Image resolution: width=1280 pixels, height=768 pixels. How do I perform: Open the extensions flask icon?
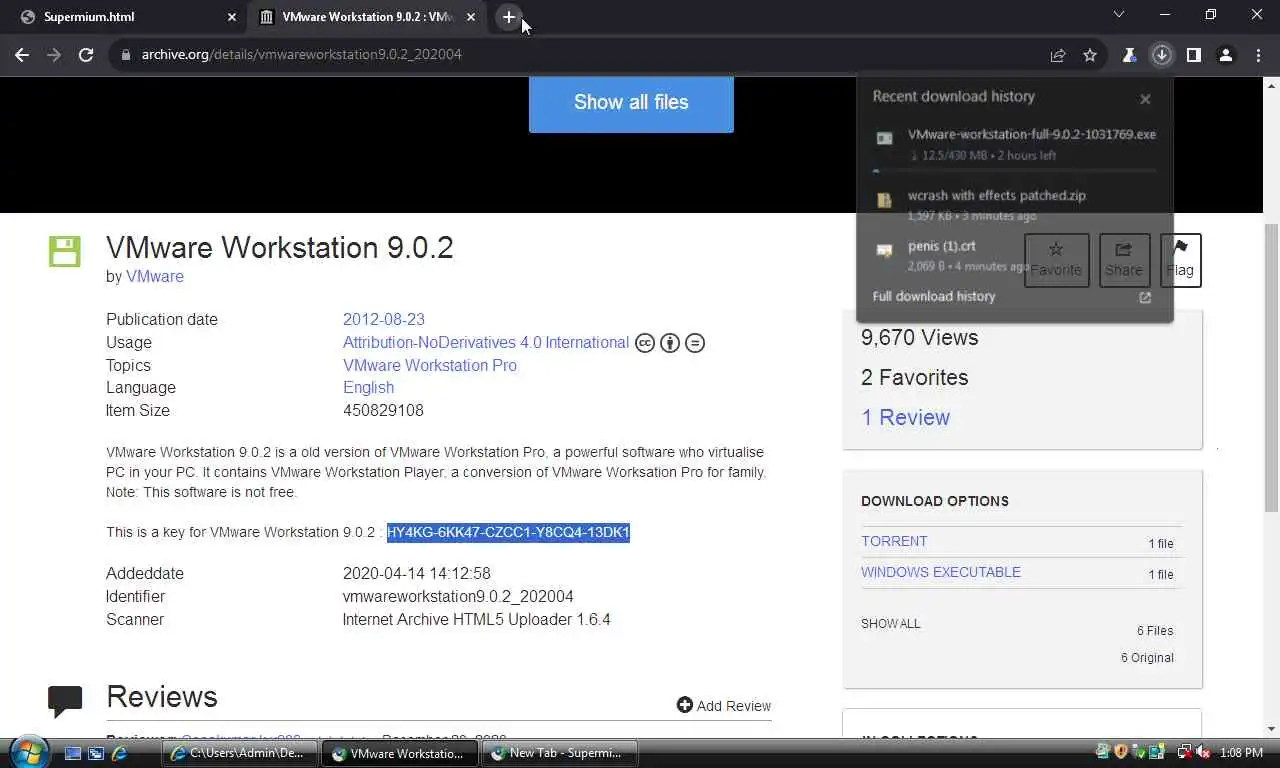(1129, 55)
